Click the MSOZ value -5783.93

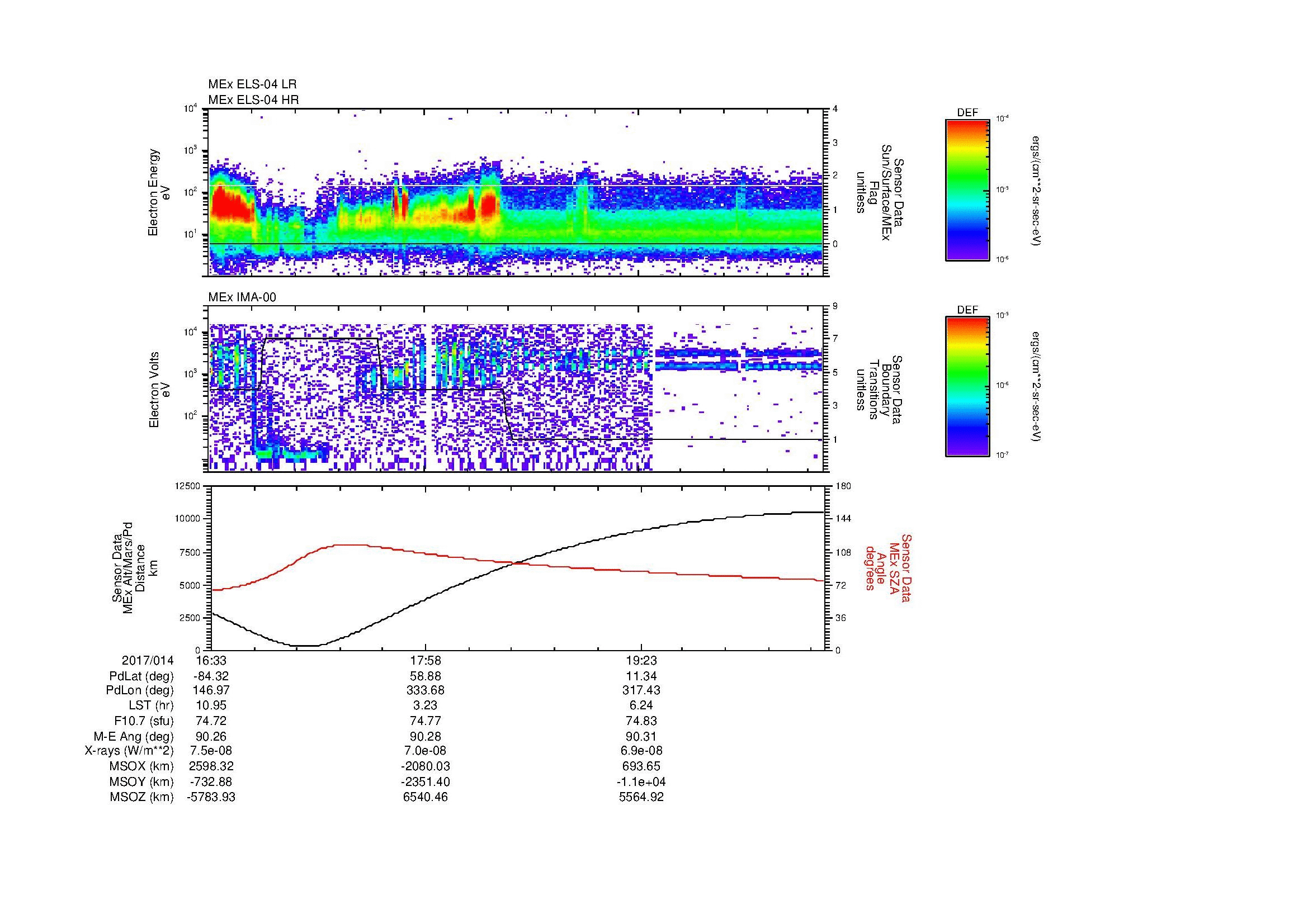(x=211, y=797)
